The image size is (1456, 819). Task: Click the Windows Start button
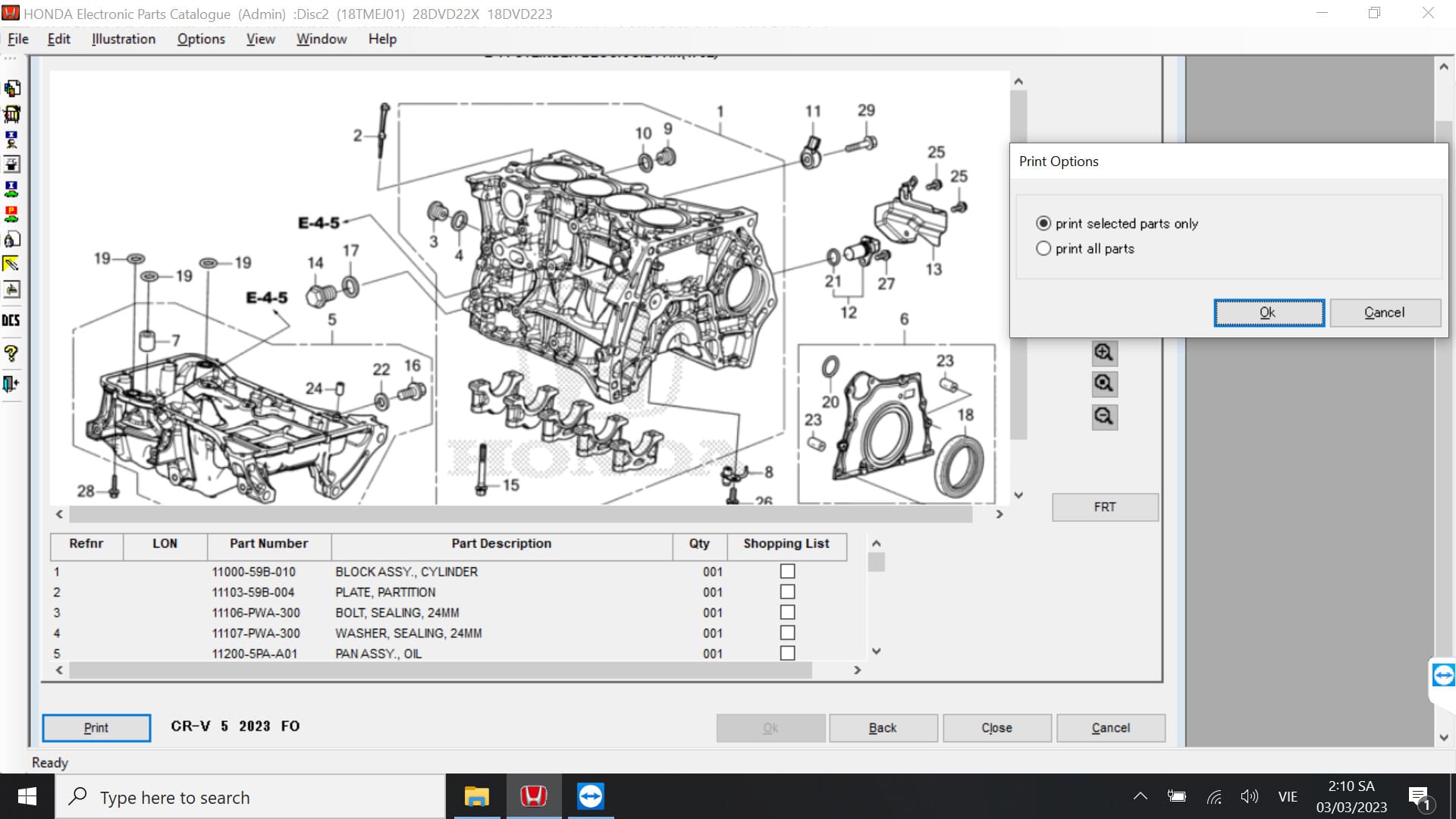27,796
